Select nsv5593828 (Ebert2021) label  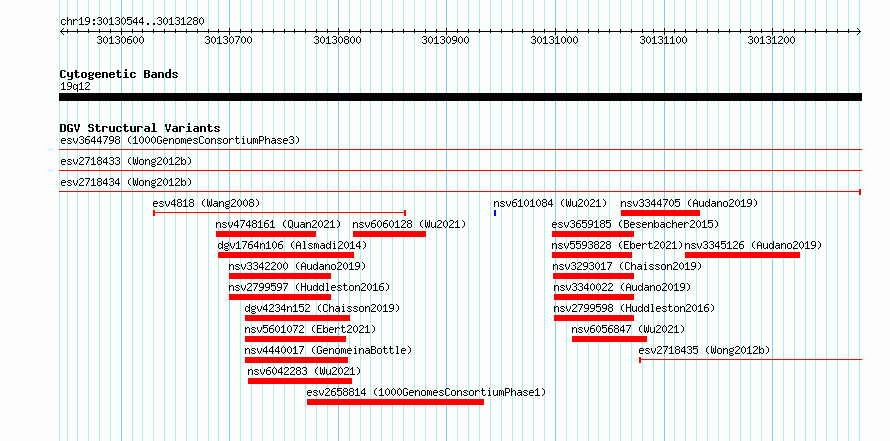tap(617, 245)
